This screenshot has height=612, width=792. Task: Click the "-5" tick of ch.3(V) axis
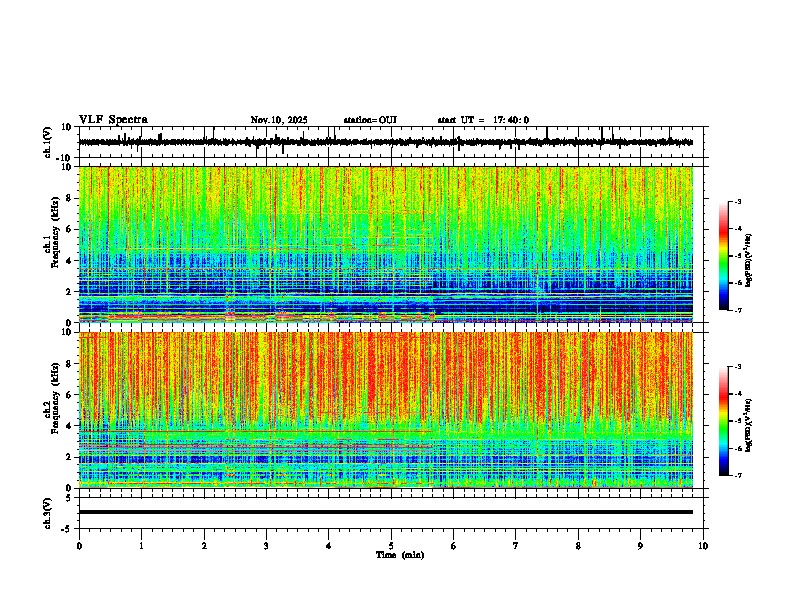(x=67, y=529)
